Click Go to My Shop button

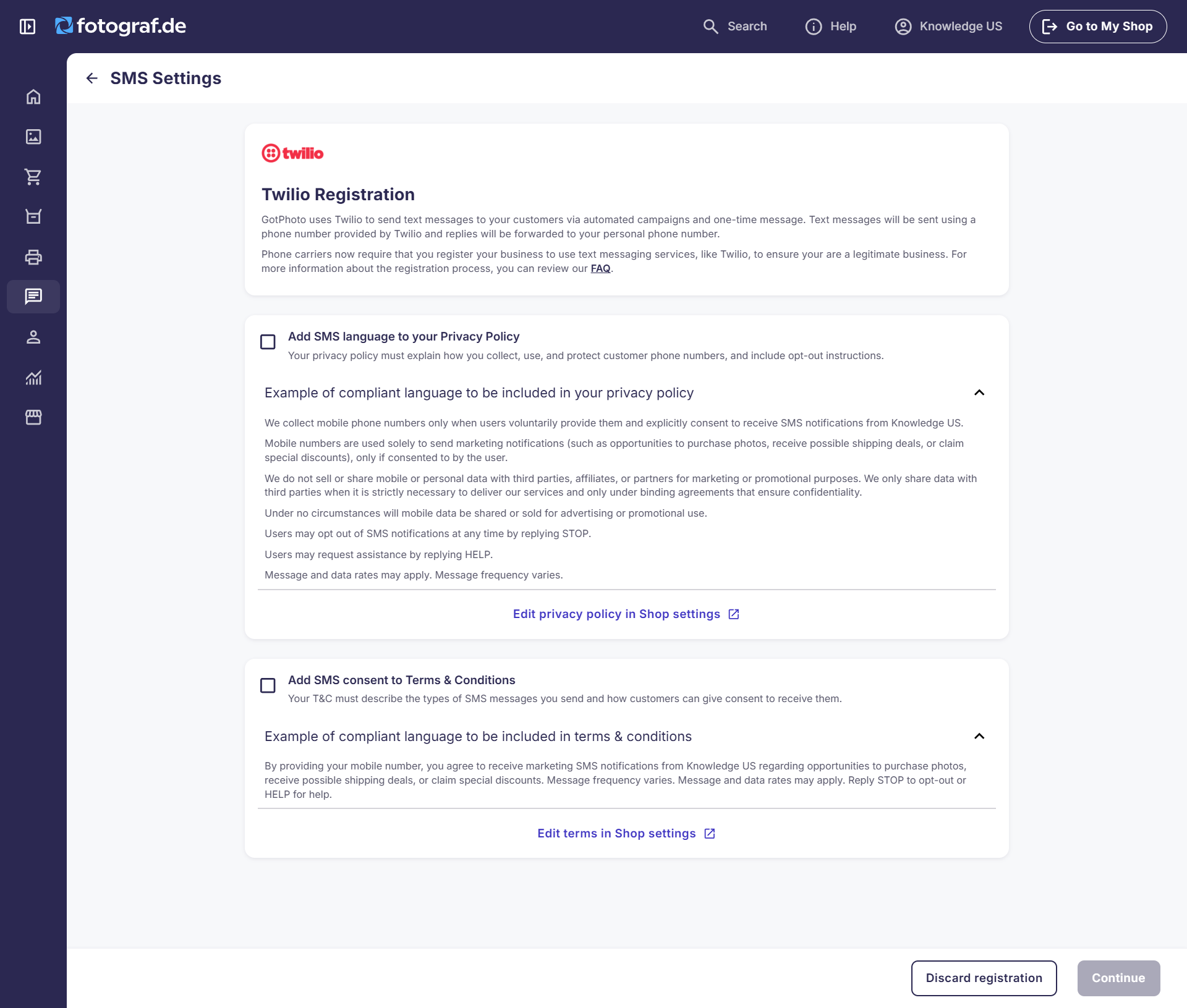pos(1098,27)
